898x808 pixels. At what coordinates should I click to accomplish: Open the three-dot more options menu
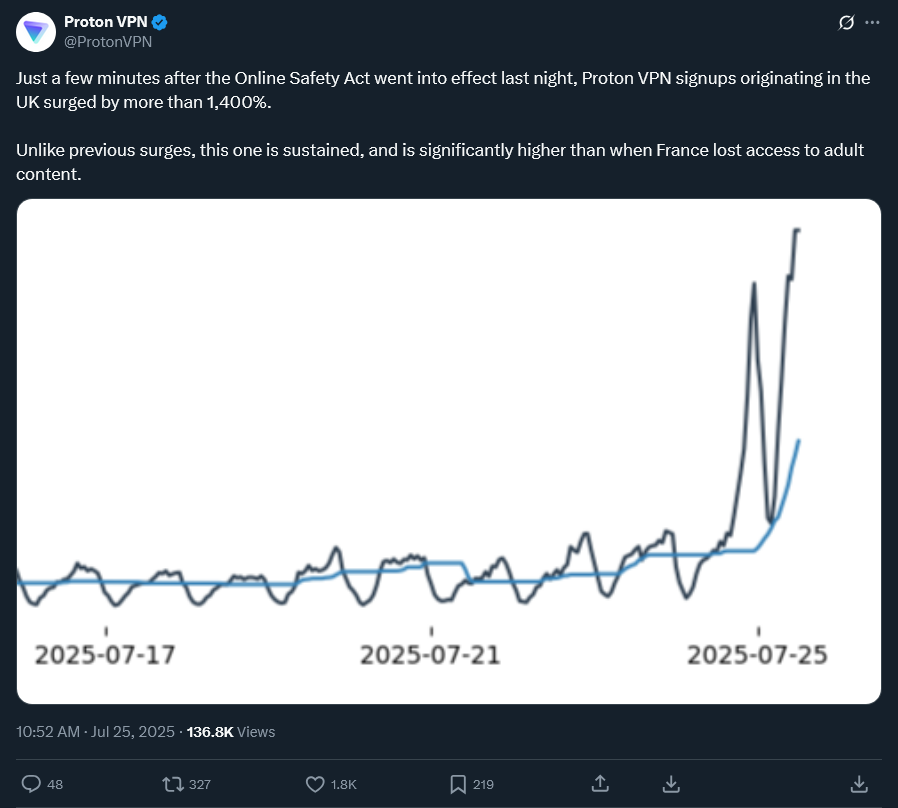pos(872,22)
